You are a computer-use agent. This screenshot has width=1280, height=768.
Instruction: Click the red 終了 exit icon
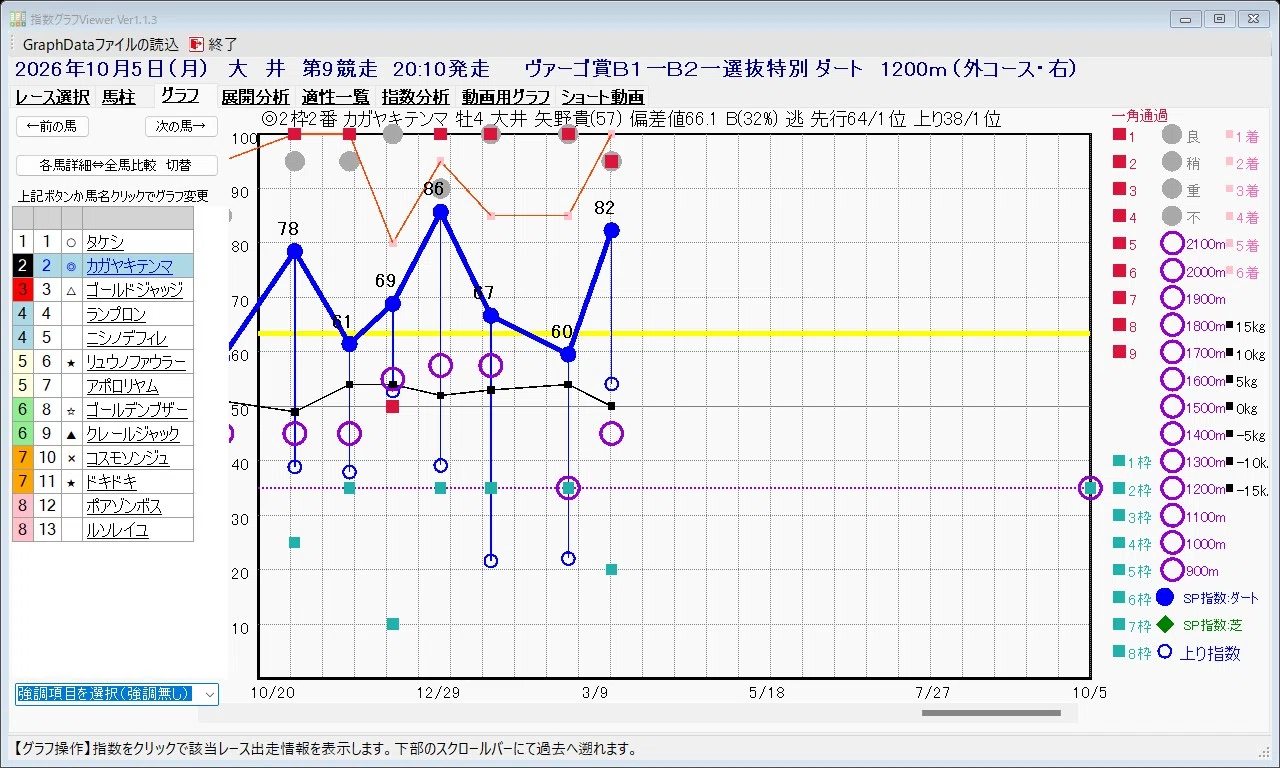tap(196, 44)
